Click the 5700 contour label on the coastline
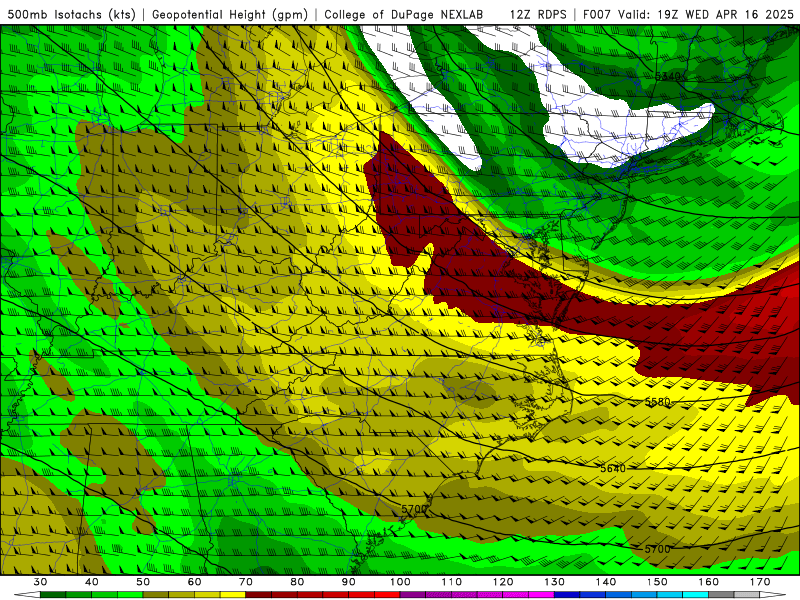This screenshot has width=800, height=600. click(x=414, y=509)
